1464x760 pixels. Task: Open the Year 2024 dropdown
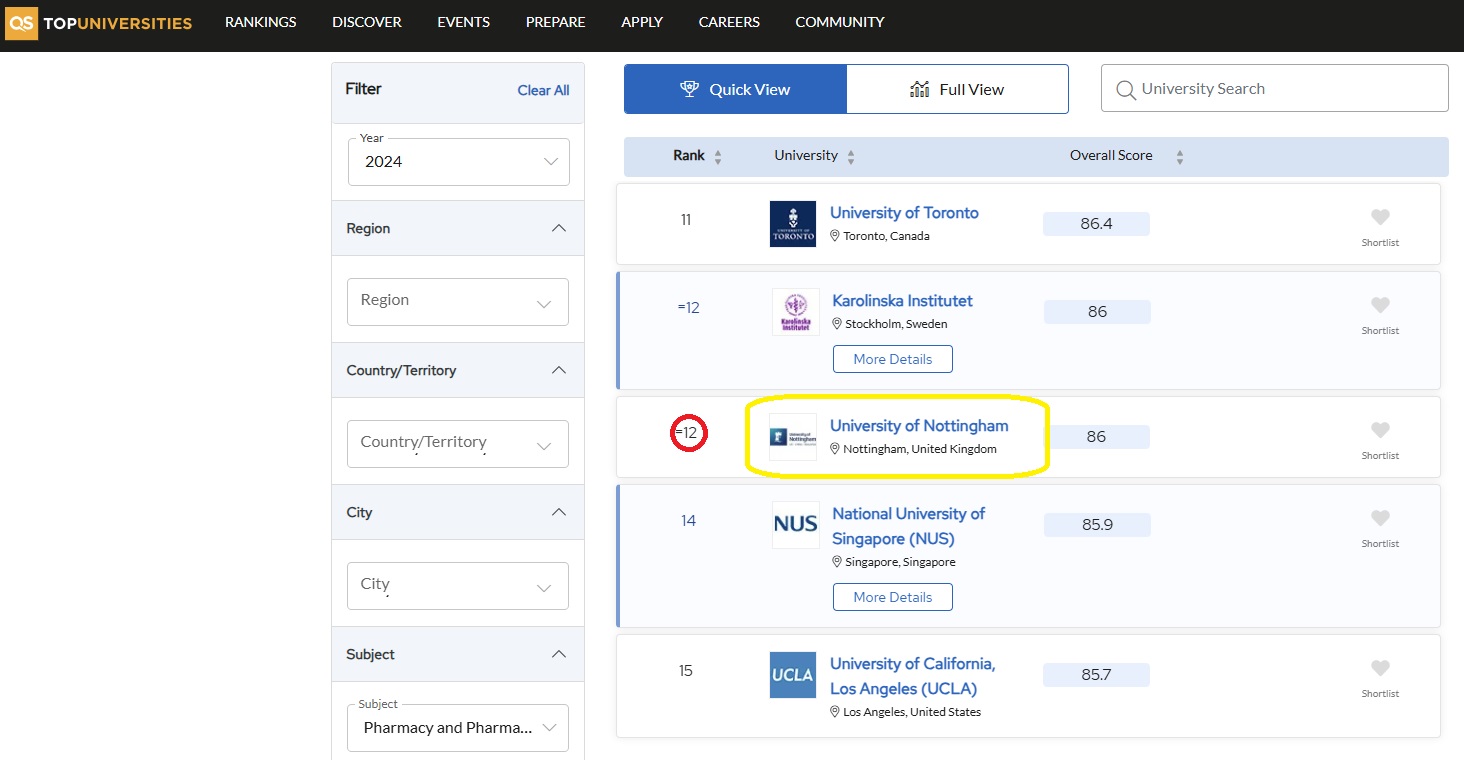[458, 161]
